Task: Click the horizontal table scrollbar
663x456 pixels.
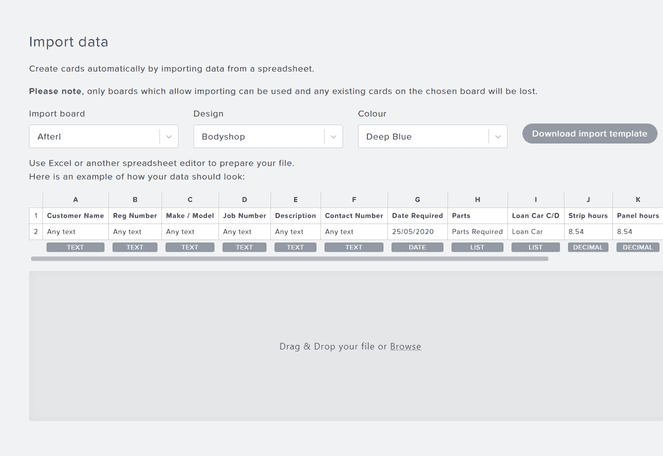Action: (x=289, y=259)
